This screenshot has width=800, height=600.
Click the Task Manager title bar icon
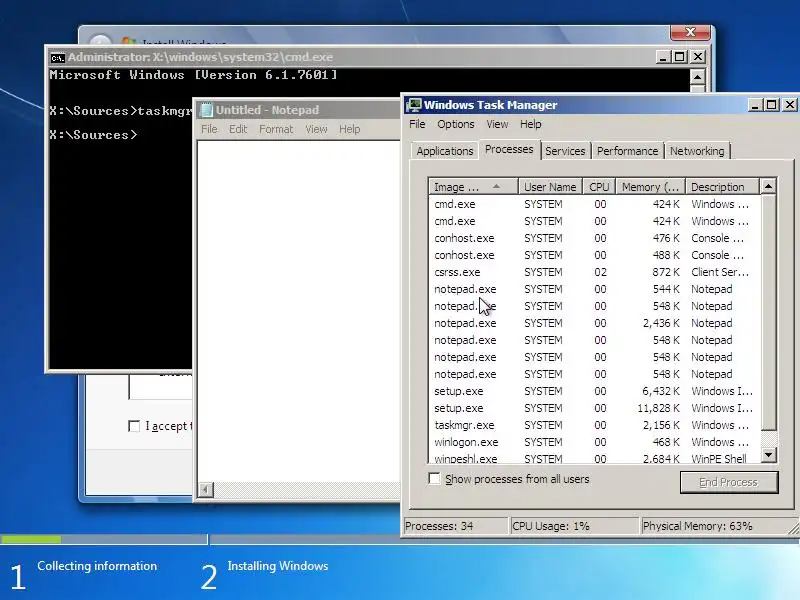tap(414, 105)
